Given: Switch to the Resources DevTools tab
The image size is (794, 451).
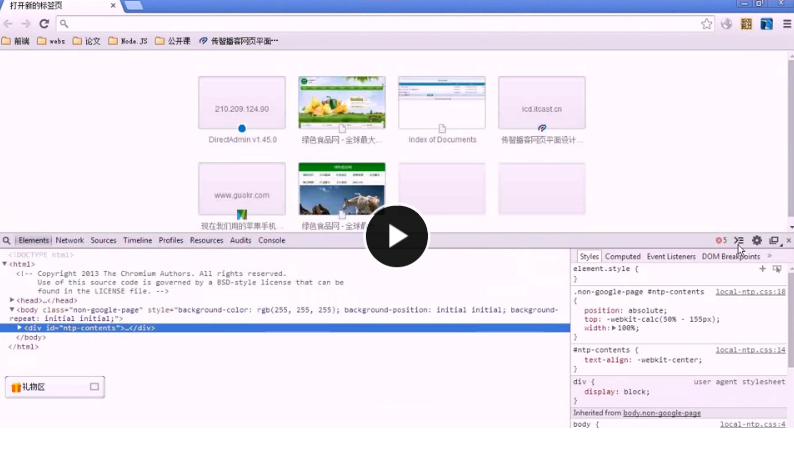Looking at the screenshot, I should click(206, 240).
